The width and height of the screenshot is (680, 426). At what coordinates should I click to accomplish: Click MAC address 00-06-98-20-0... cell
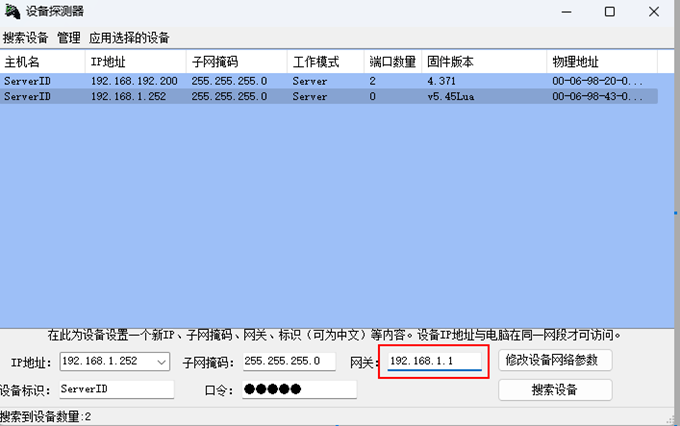(597, 81)
